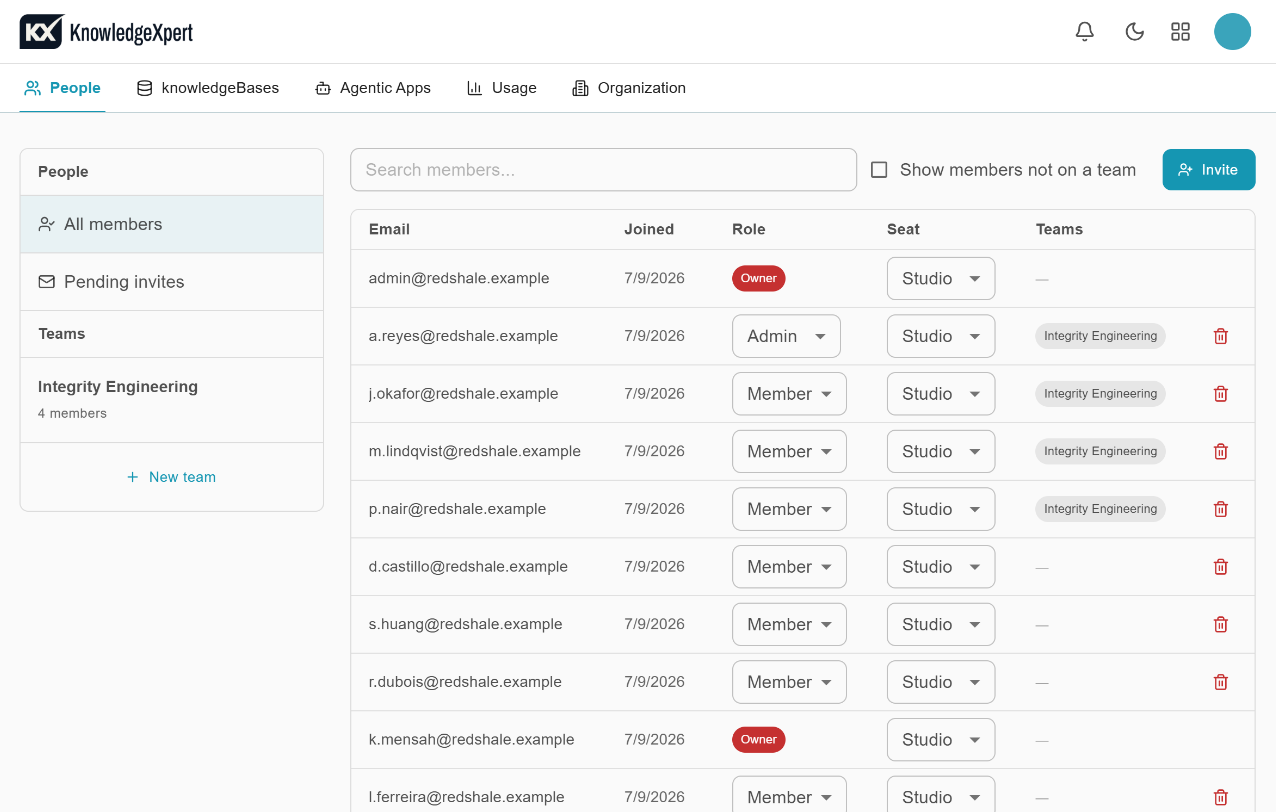Open role dropdown for m.lindqvist
This screenshot has width=1276, height=812.
pos(789,452)
